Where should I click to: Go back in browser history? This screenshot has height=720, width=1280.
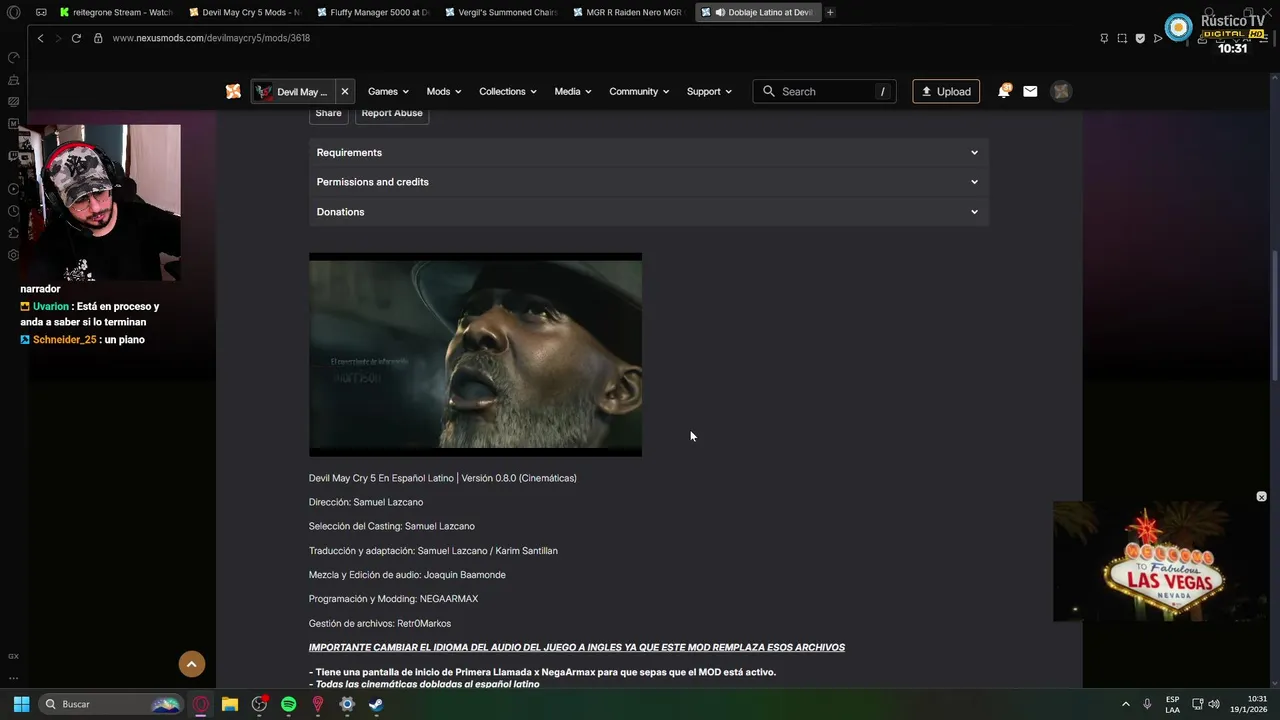point(41,38)
